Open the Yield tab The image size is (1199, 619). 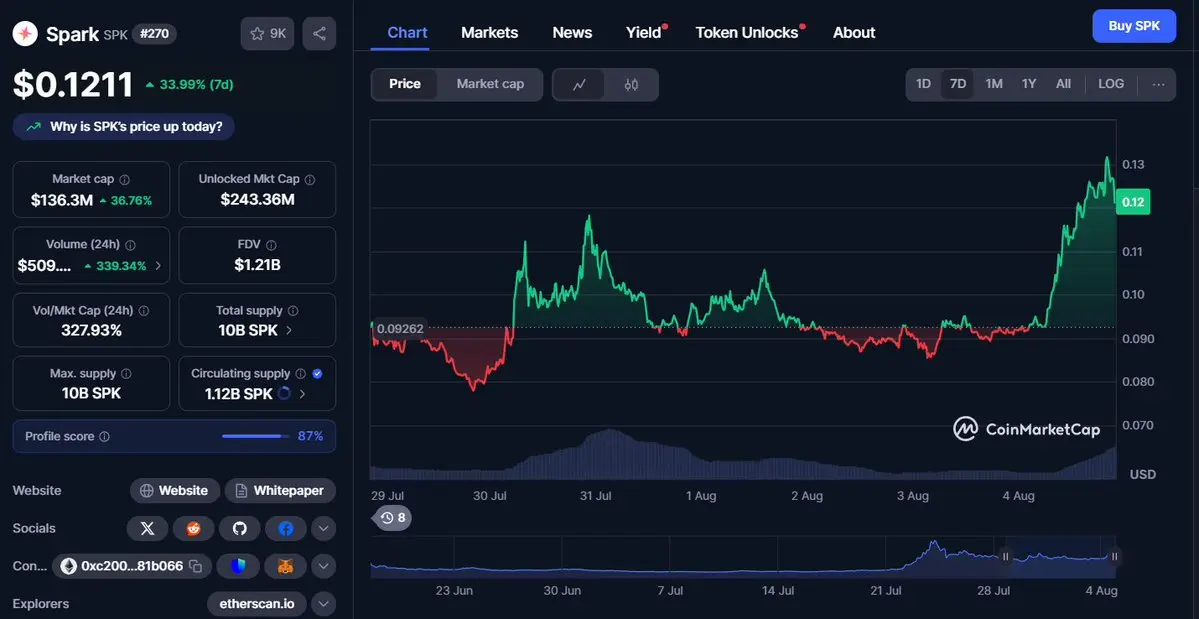pyautogui.click(x=644, y=33)
